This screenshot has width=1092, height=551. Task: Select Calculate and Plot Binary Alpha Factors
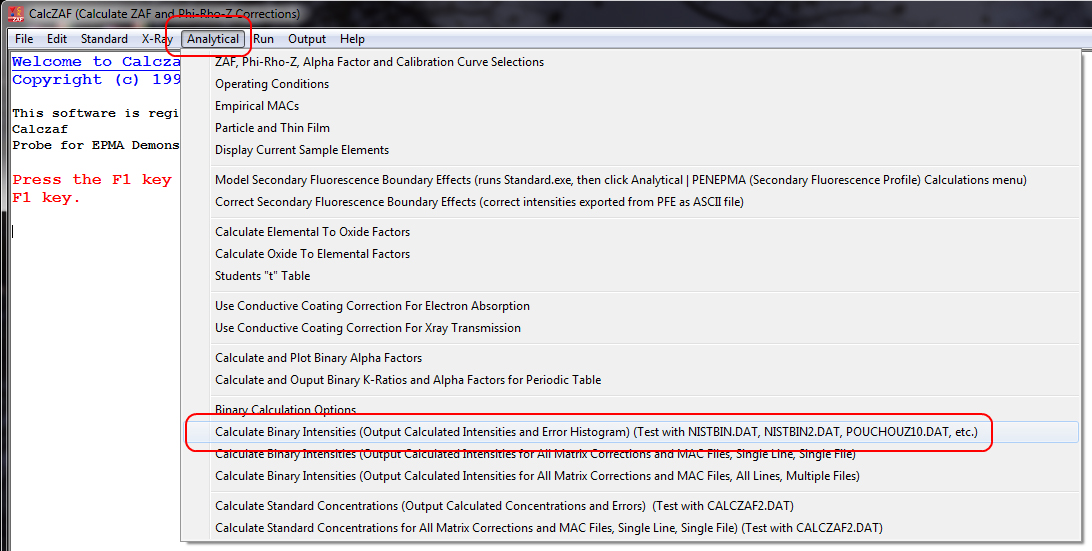318,358
